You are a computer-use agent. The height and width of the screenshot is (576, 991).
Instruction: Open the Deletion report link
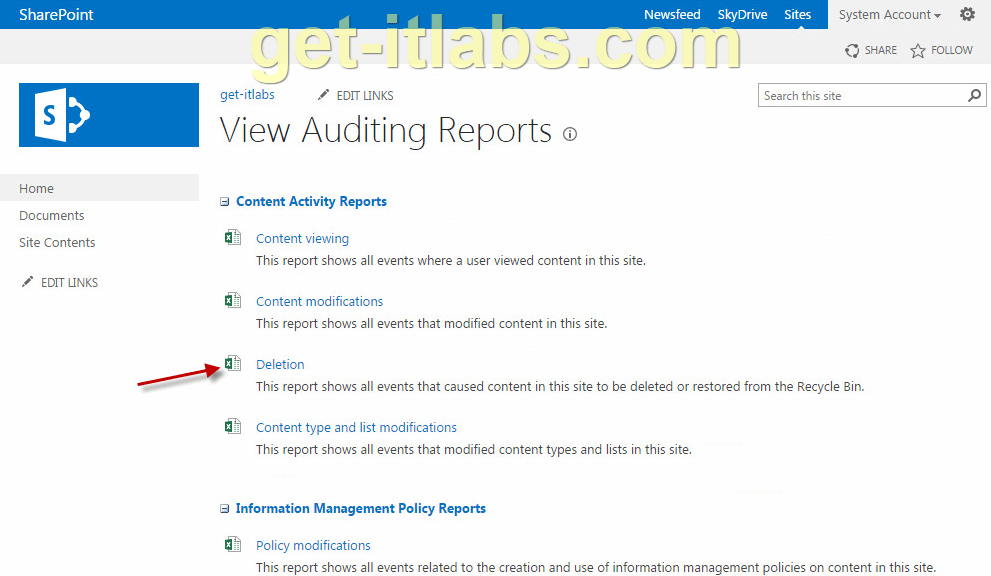[280, 364]
